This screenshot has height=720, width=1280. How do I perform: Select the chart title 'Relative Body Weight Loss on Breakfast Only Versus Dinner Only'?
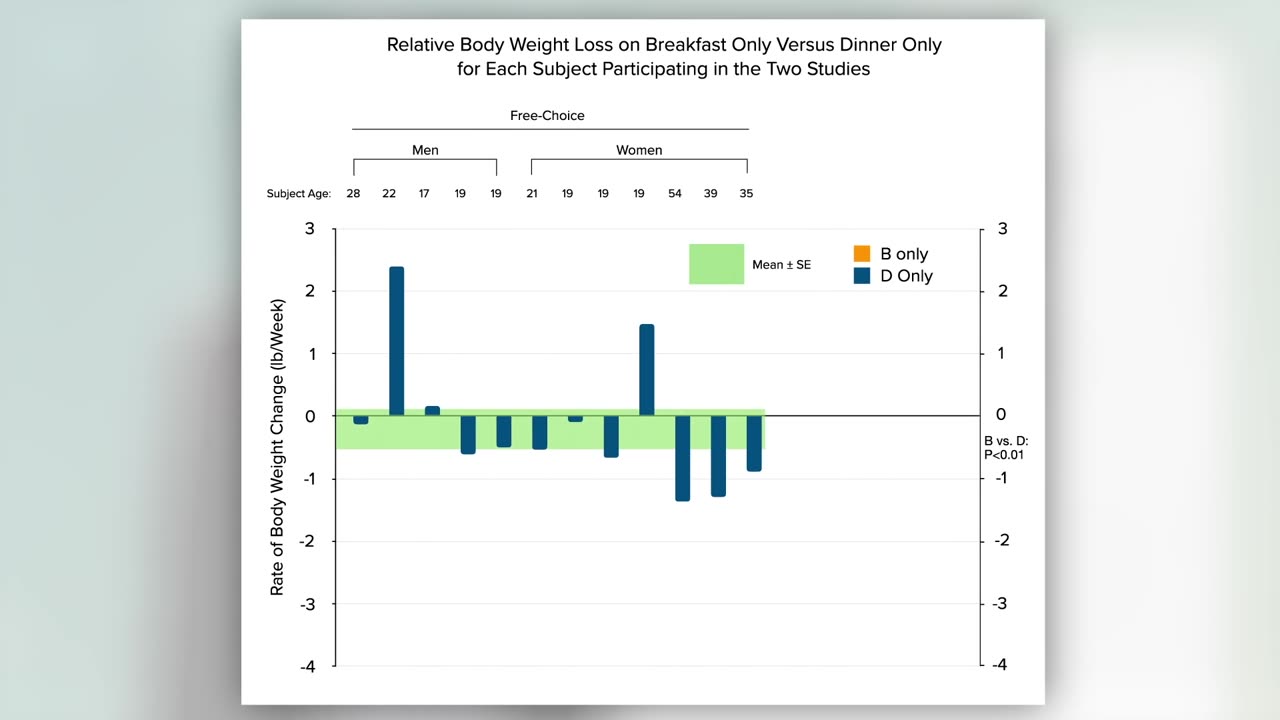pos(664,45)
